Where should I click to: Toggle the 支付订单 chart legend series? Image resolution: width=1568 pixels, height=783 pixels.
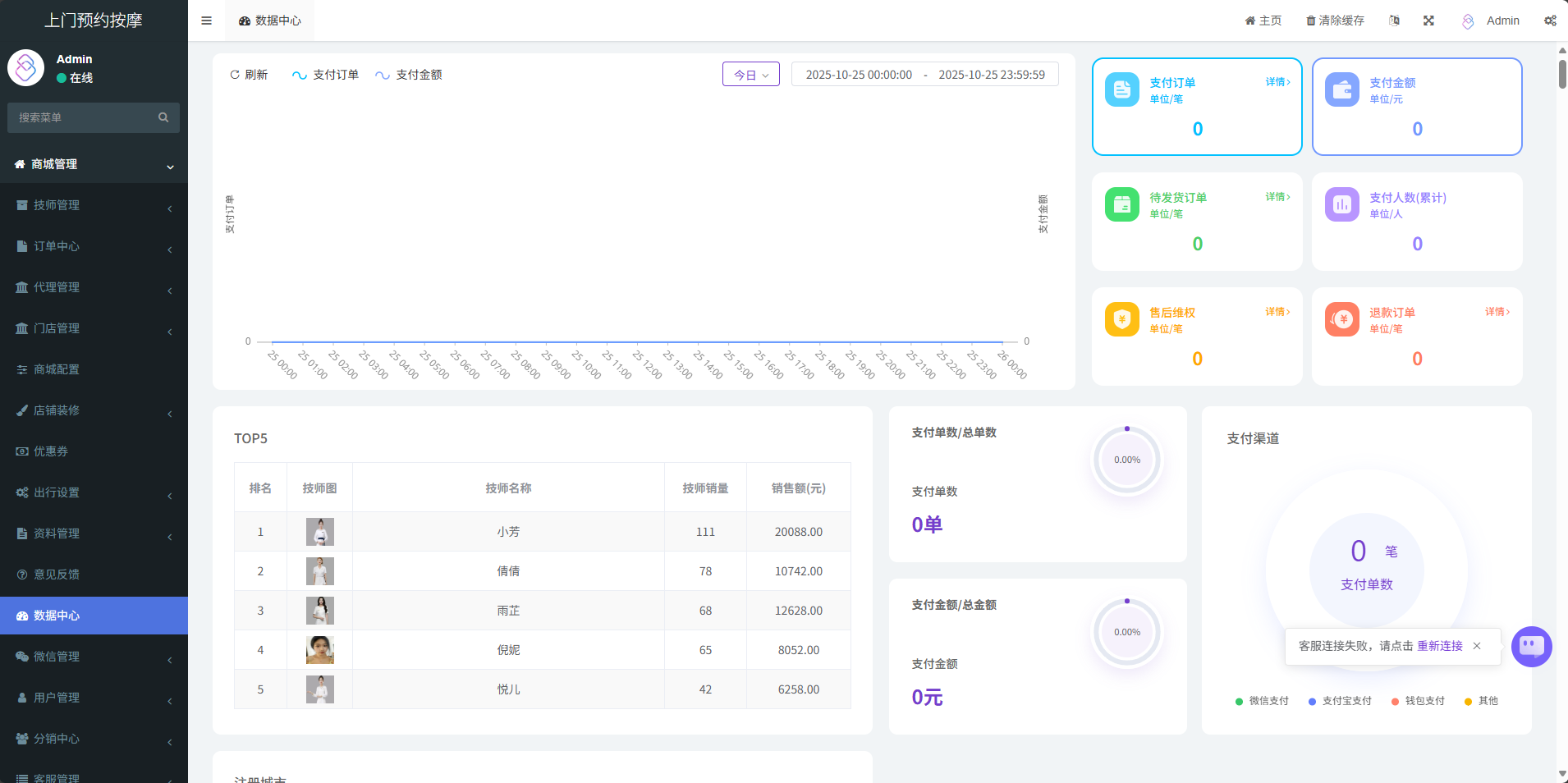click(x=326, y=75)
